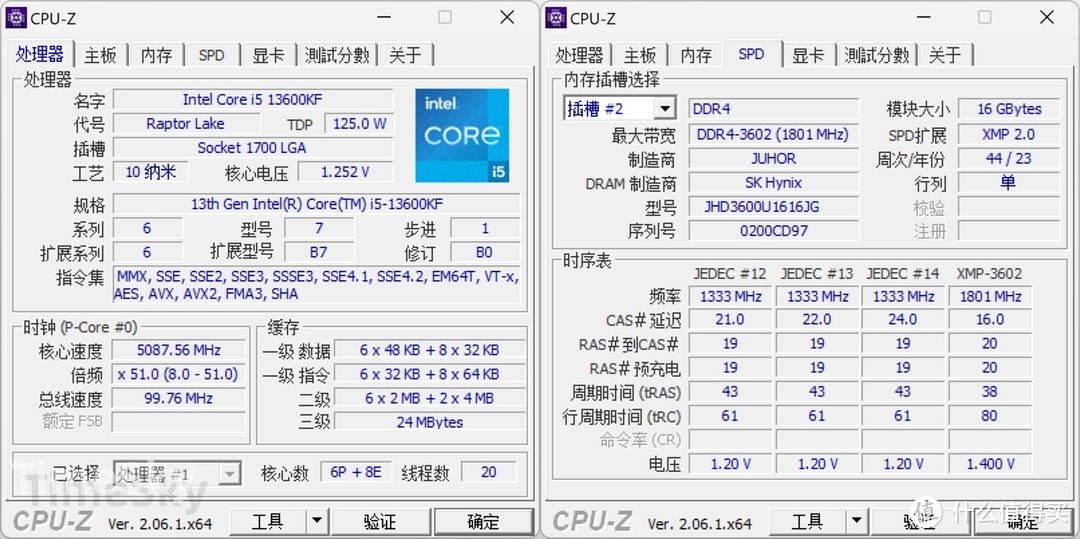Viewport: 1080px width, 539px height.
Task: Click the core speed 5087.56 MHz
Action: pyautogui.click(x=178, y=350)
